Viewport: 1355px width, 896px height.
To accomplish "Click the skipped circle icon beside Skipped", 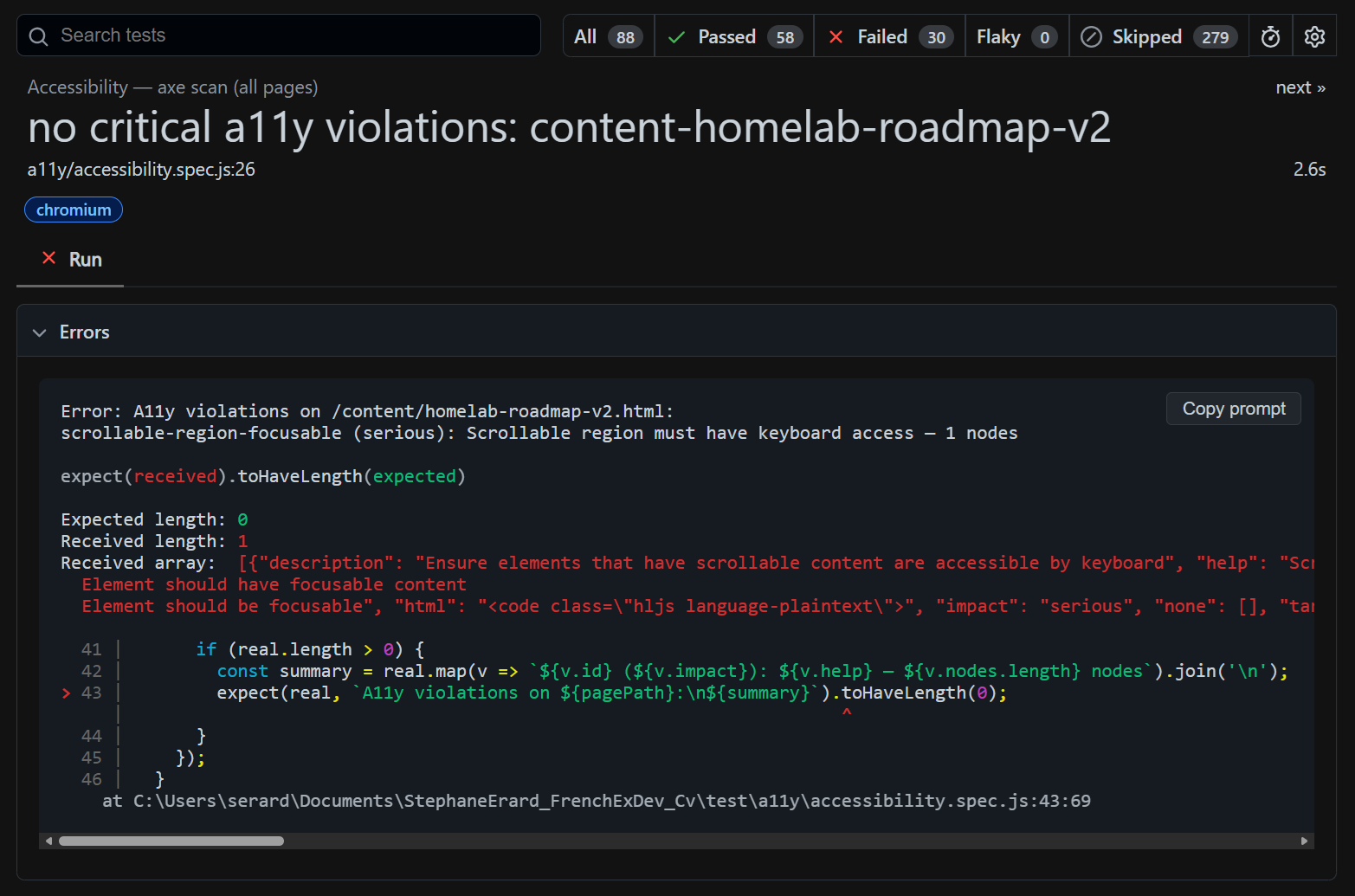I will (1090, 35).
